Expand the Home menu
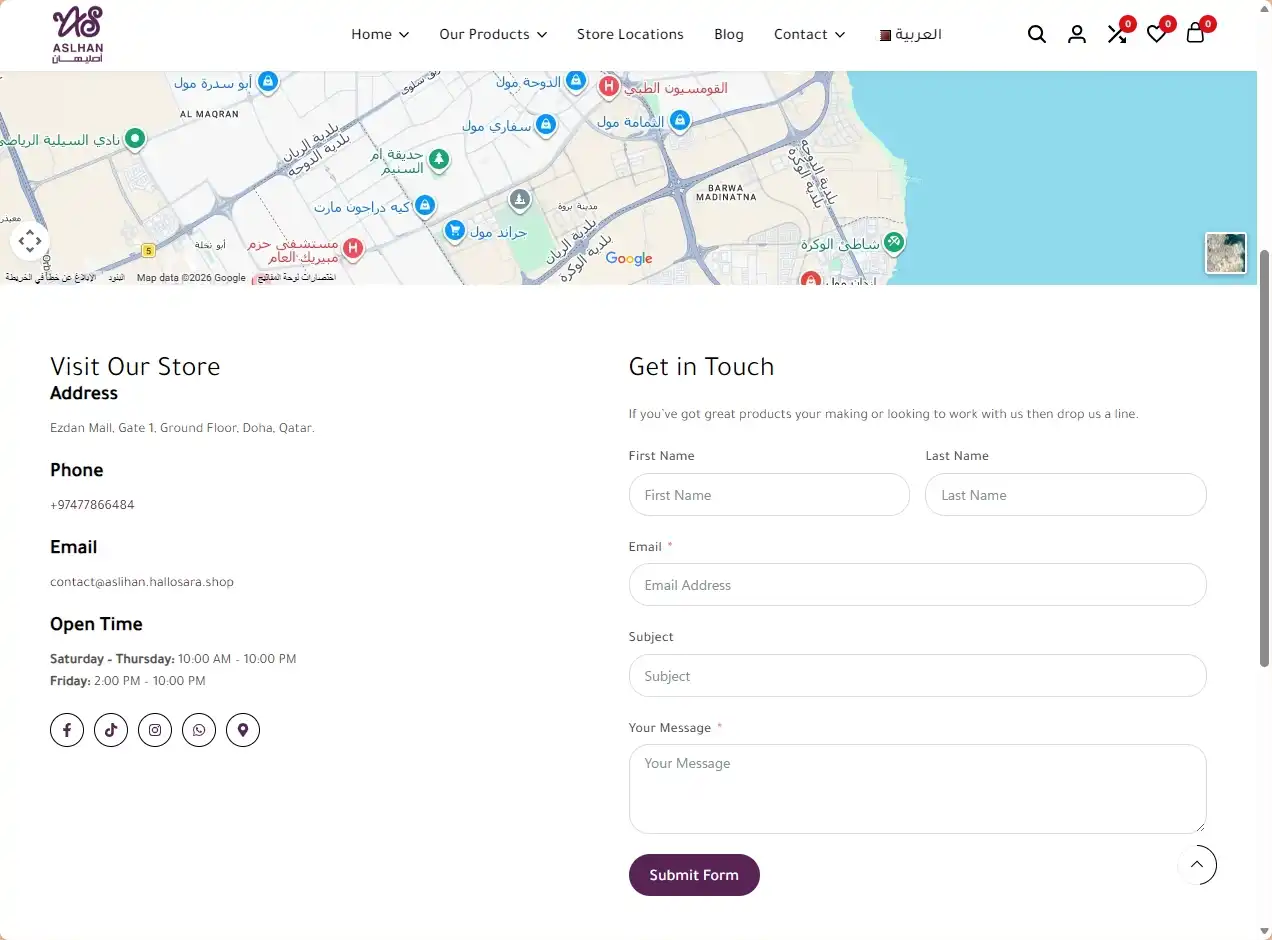This screenshot has width=1272, height=940. 380,34
